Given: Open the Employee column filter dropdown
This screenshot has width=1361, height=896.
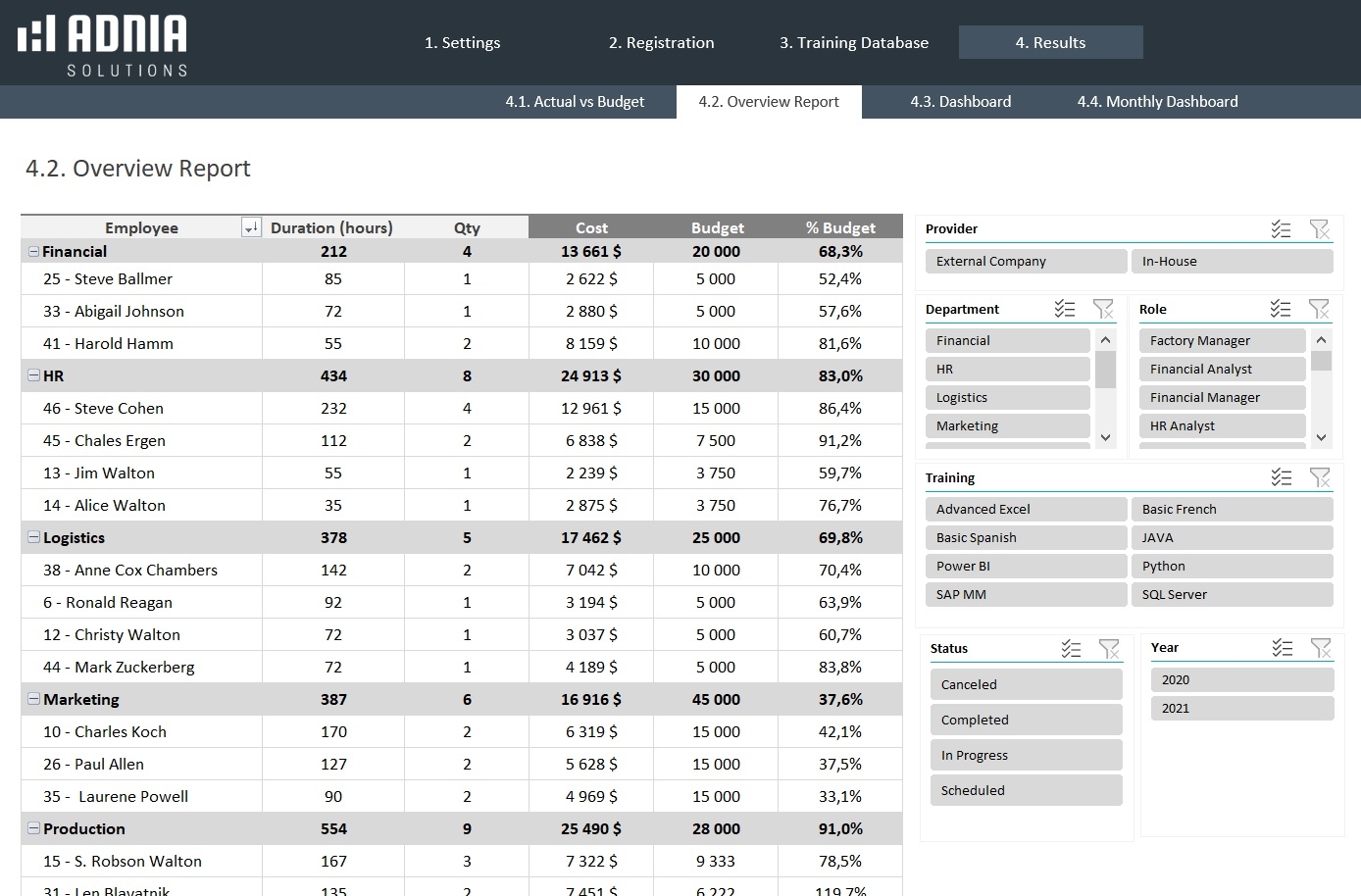Looking at the screenshot, I should (x=251, y=226).
